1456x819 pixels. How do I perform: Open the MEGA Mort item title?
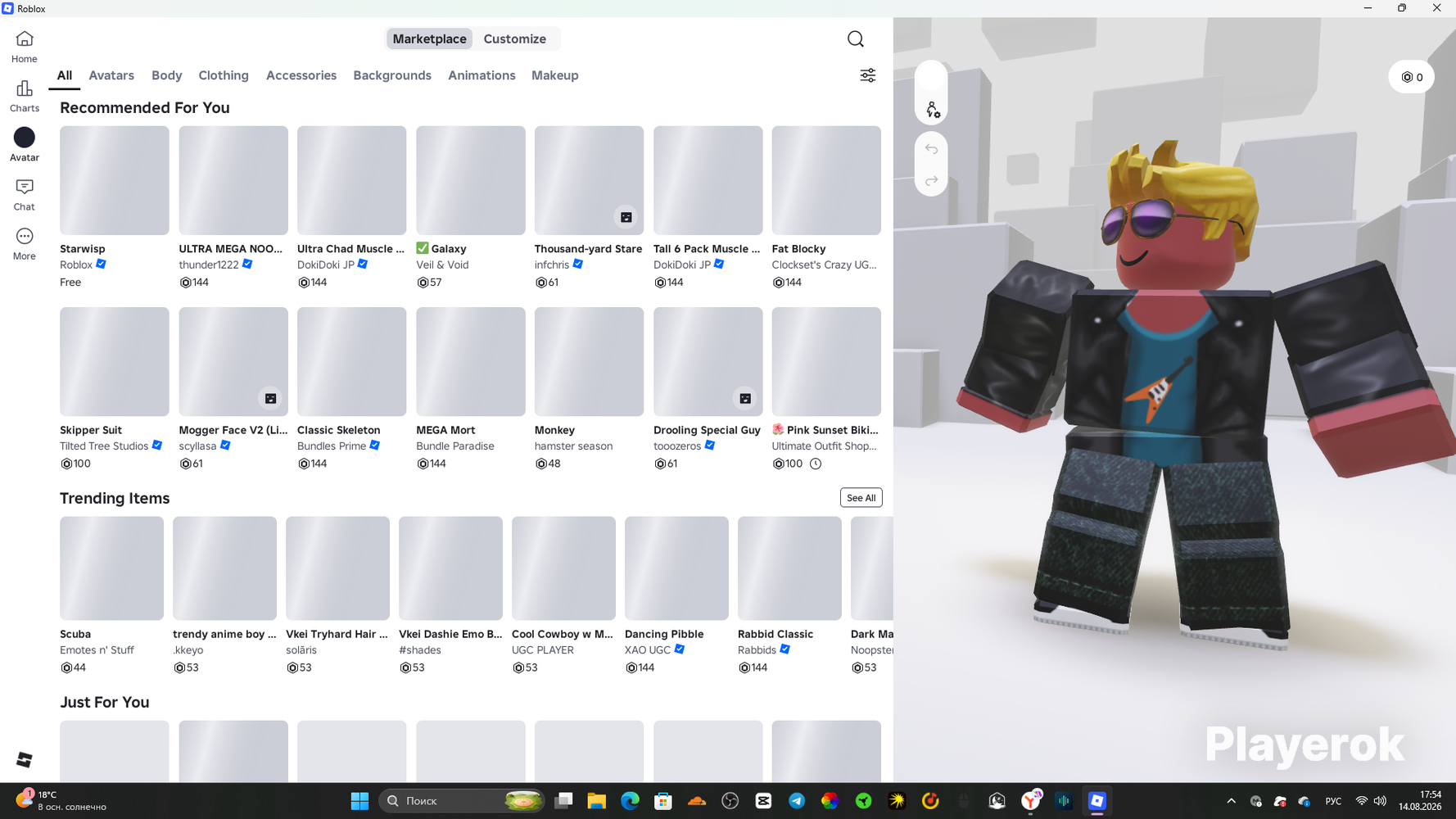pyautogui.click(x=445, y=430)
